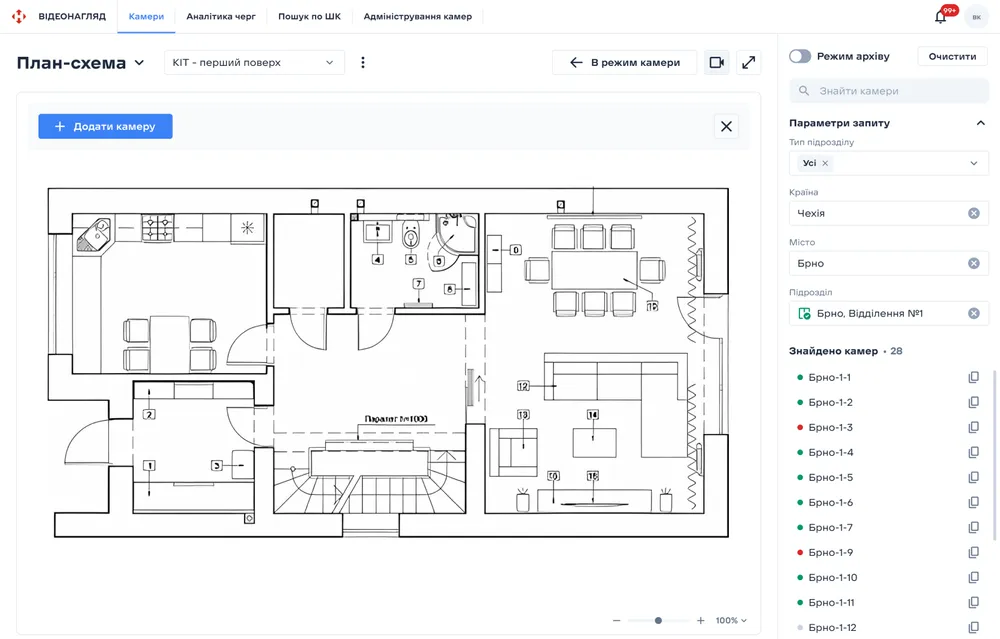Open КІТ - перший поверх floor dropdown
The height and width of the screenshot is (639, 1000).
tap(254, 62)
